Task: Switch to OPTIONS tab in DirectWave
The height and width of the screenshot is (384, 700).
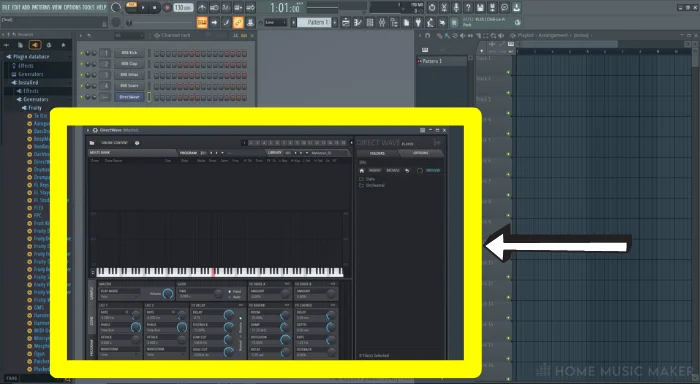Action: [x=421, y=153]
